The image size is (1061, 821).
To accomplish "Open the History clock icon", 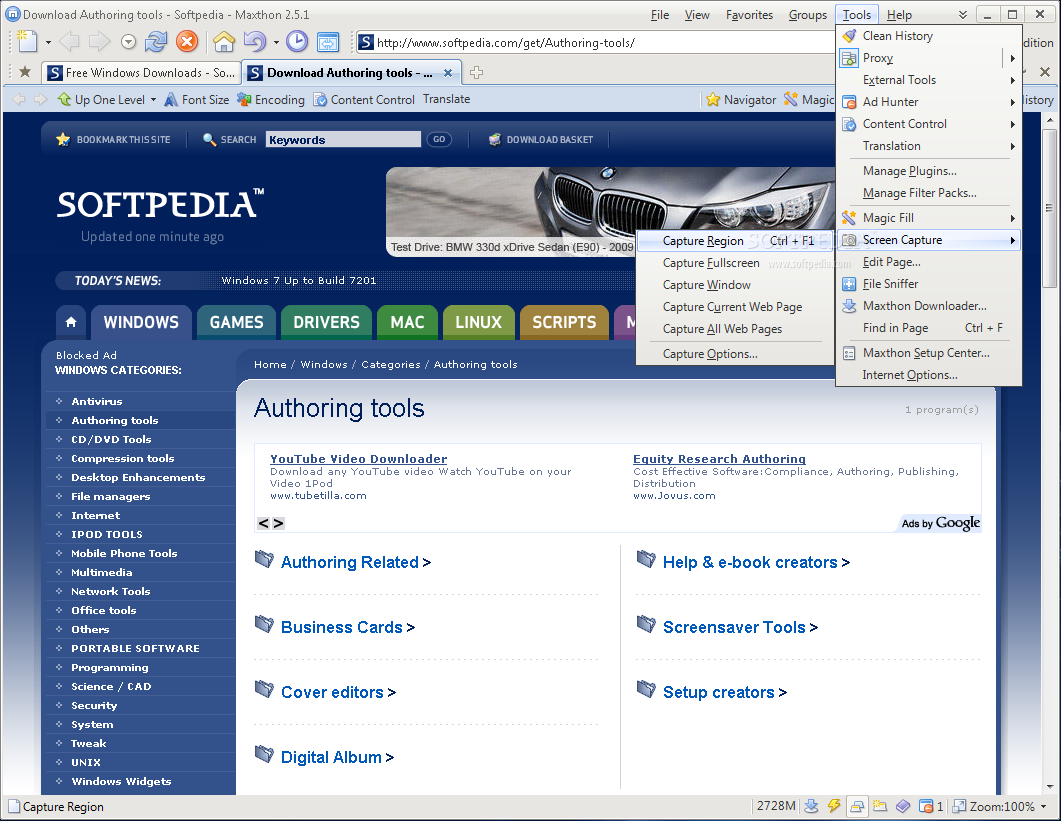I will click(x=297, y=42).
